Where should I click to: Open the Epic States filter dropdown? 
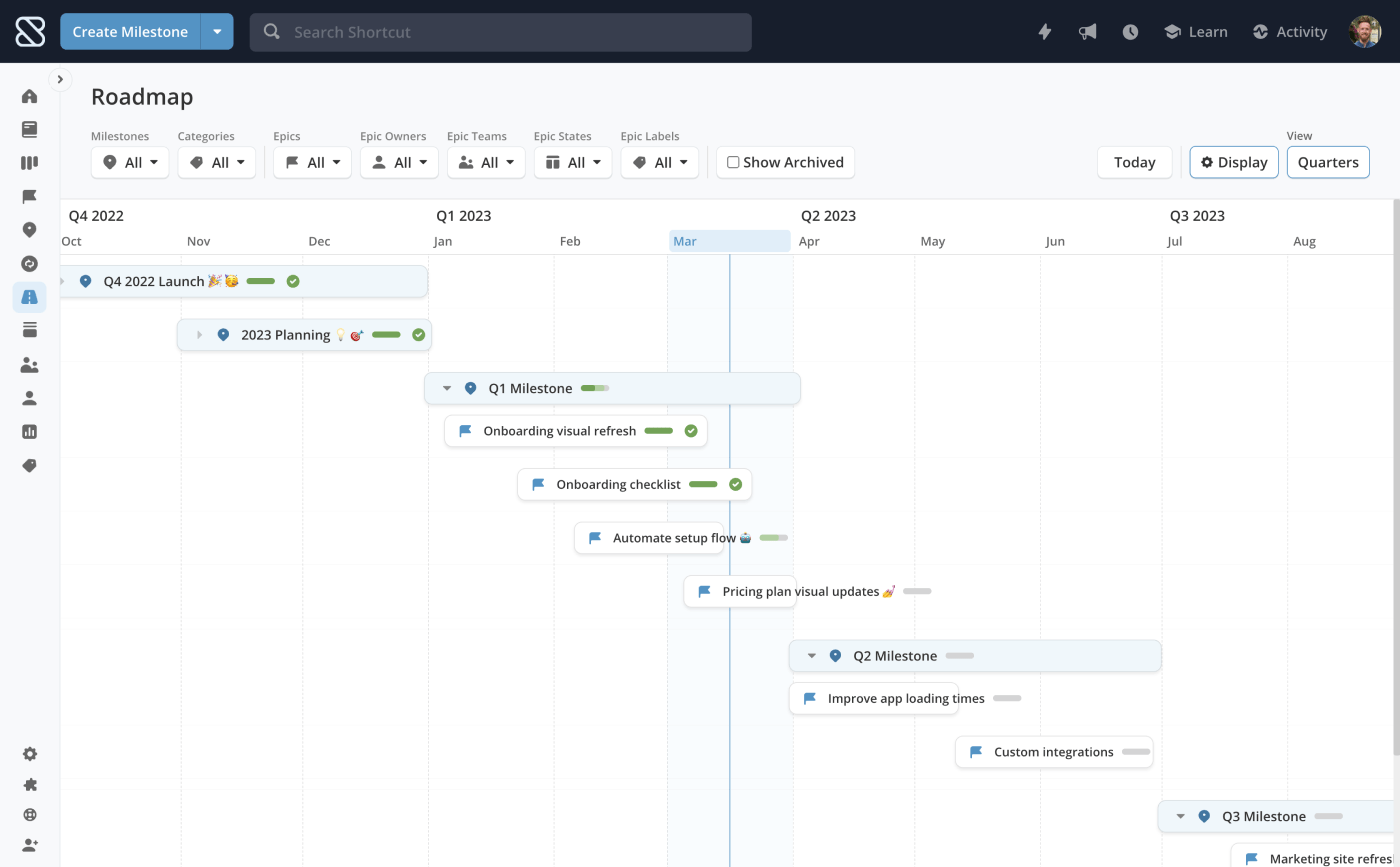(x=572, y=162)
